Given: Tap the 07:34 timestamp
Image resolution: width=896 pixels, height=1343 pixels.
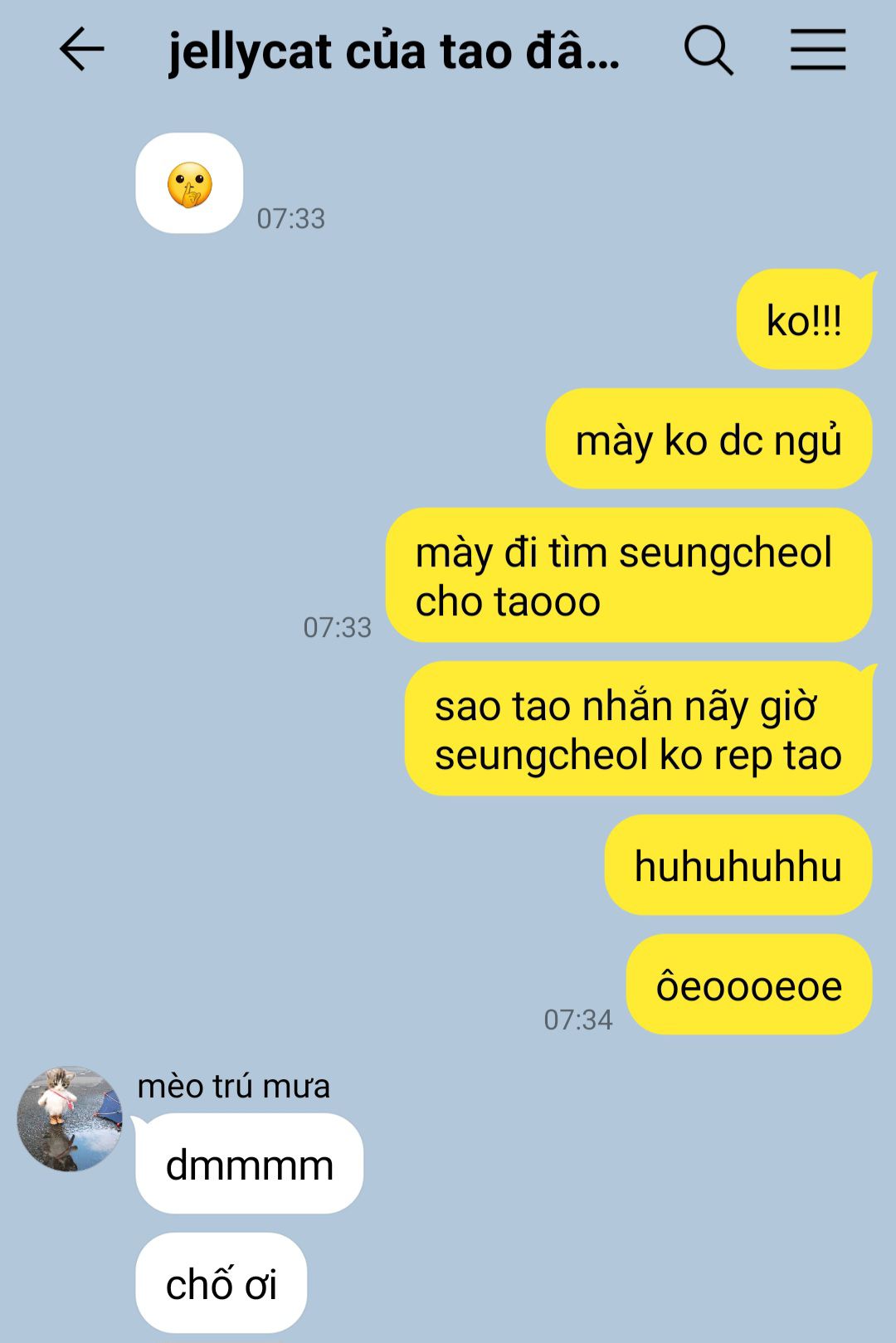Looking at the screenshot, I should pyautogui.click(x=577, y=1019).
